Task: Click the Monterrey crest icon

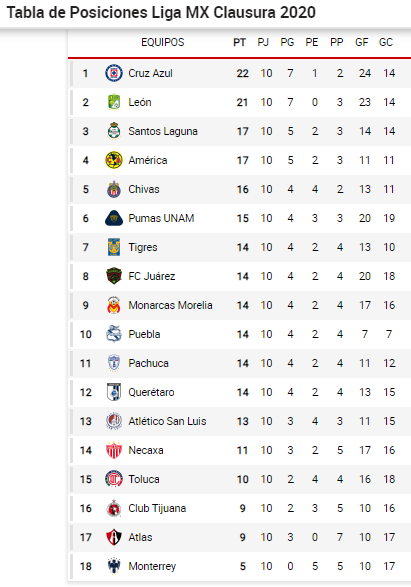Action: pyautogui.click(x=114, y=566)
